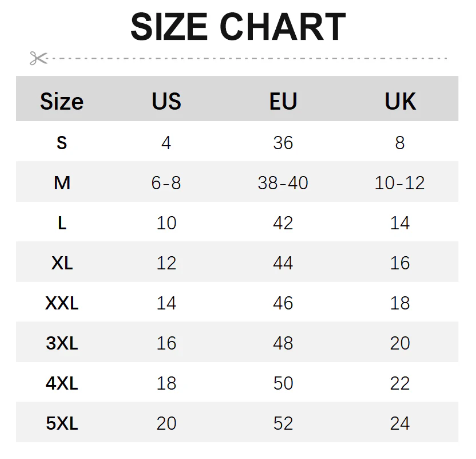Select the US column header
Image resolution: width=476 pixels, height=459 pixels.
coord(166,101)
